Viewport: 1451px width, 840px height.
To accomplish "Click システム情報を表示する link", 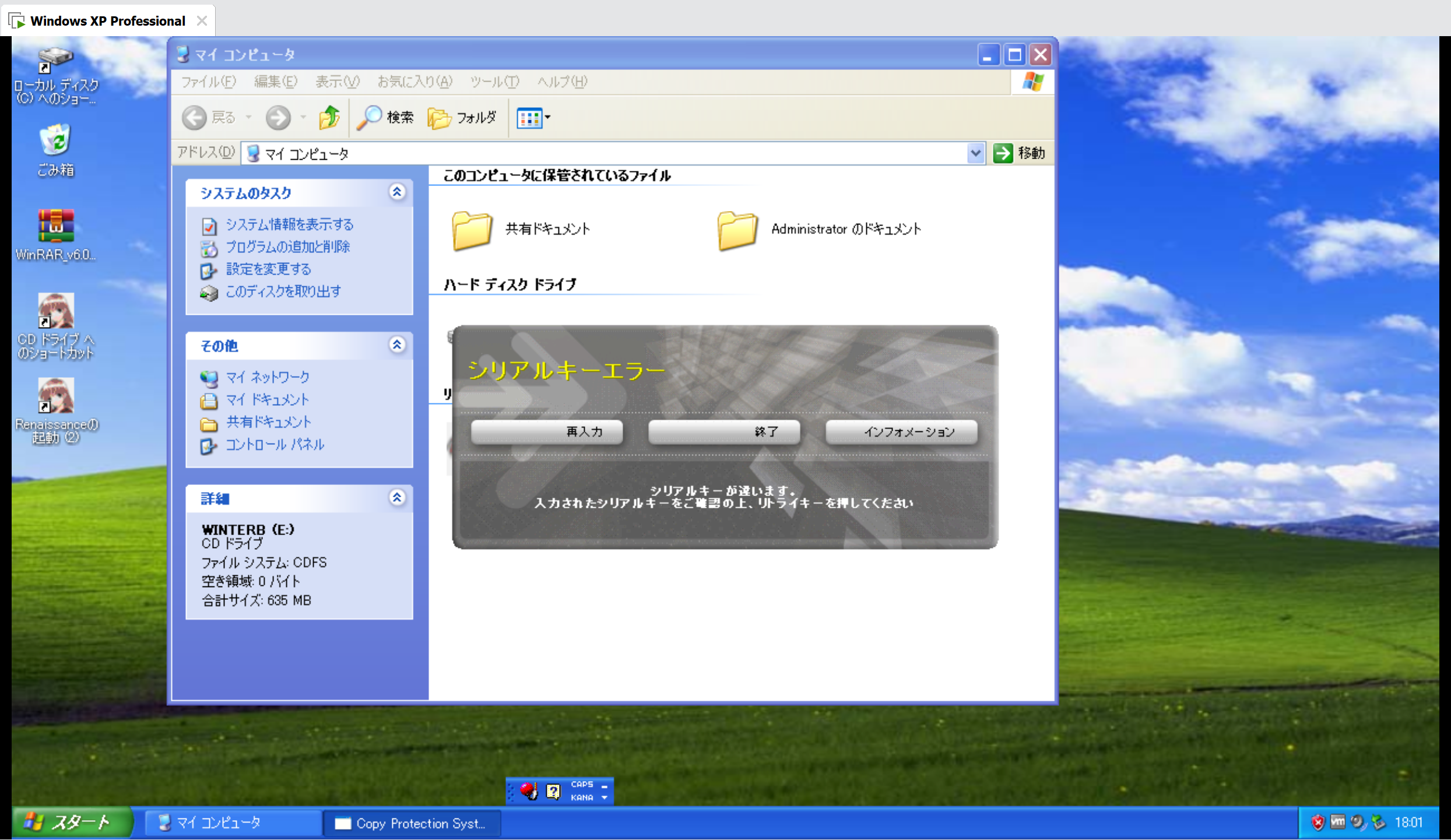I will tap(290, 224).
